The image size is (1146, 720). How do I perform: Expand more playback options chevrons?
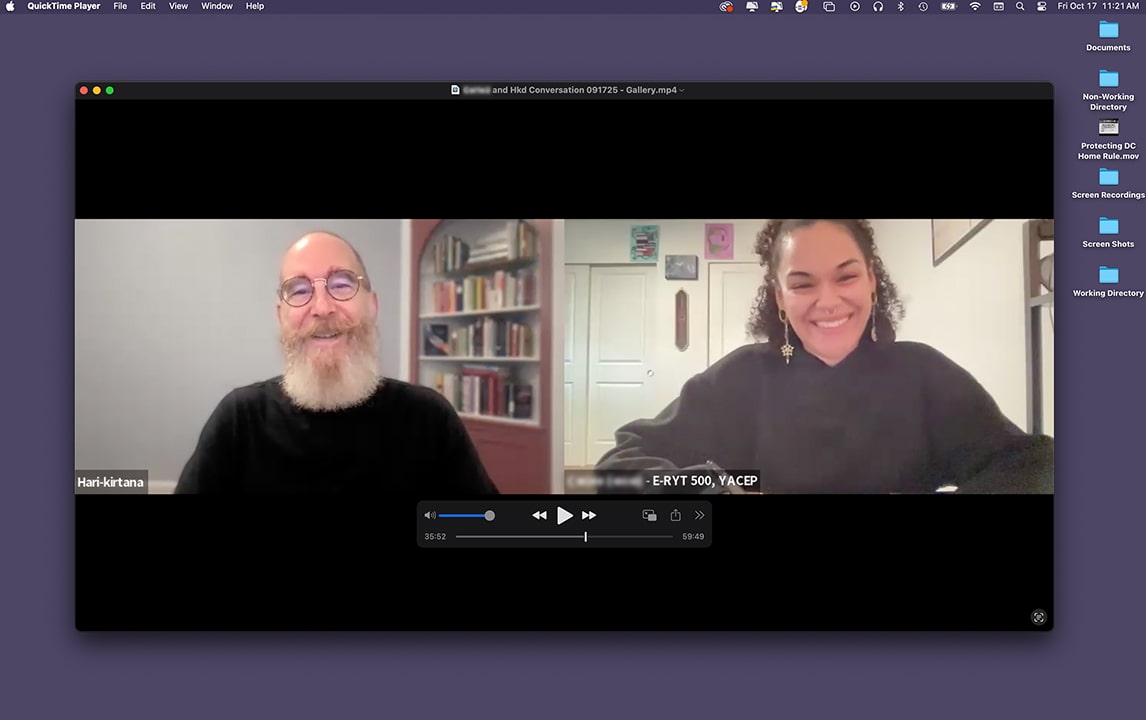coord(699,515)
